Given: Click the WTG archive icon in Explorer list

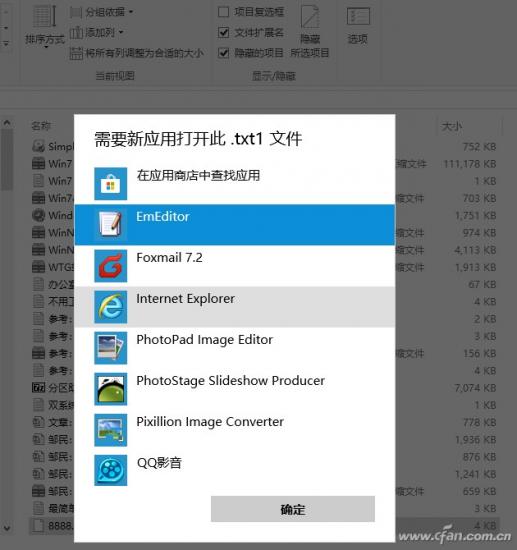Looking at the screenshot, I should point(38,267).
